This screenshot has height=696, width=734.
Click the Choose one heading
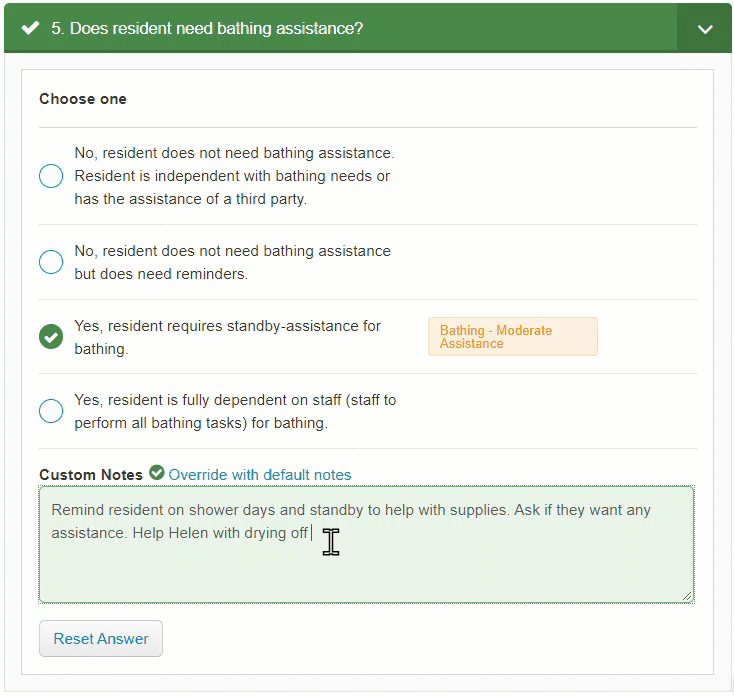coord(83,99)
